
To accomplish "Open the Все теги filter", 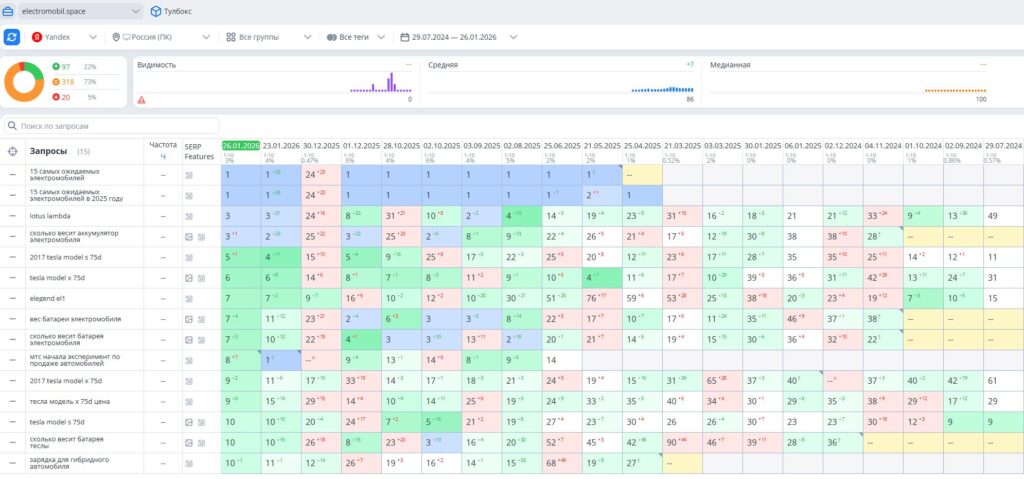I will coord(356,37).
